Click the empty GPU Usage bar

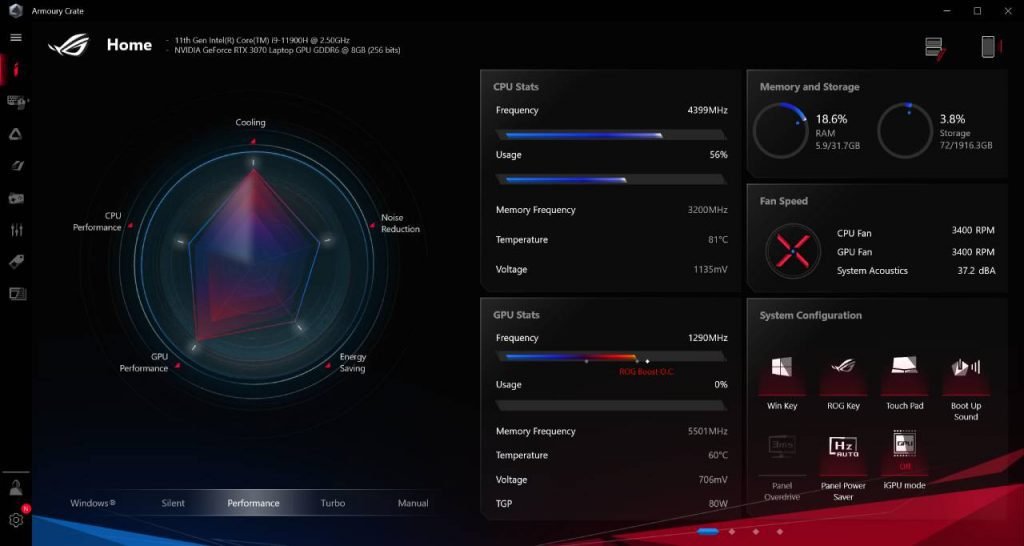pyautogui.click(x=611, y=406)
